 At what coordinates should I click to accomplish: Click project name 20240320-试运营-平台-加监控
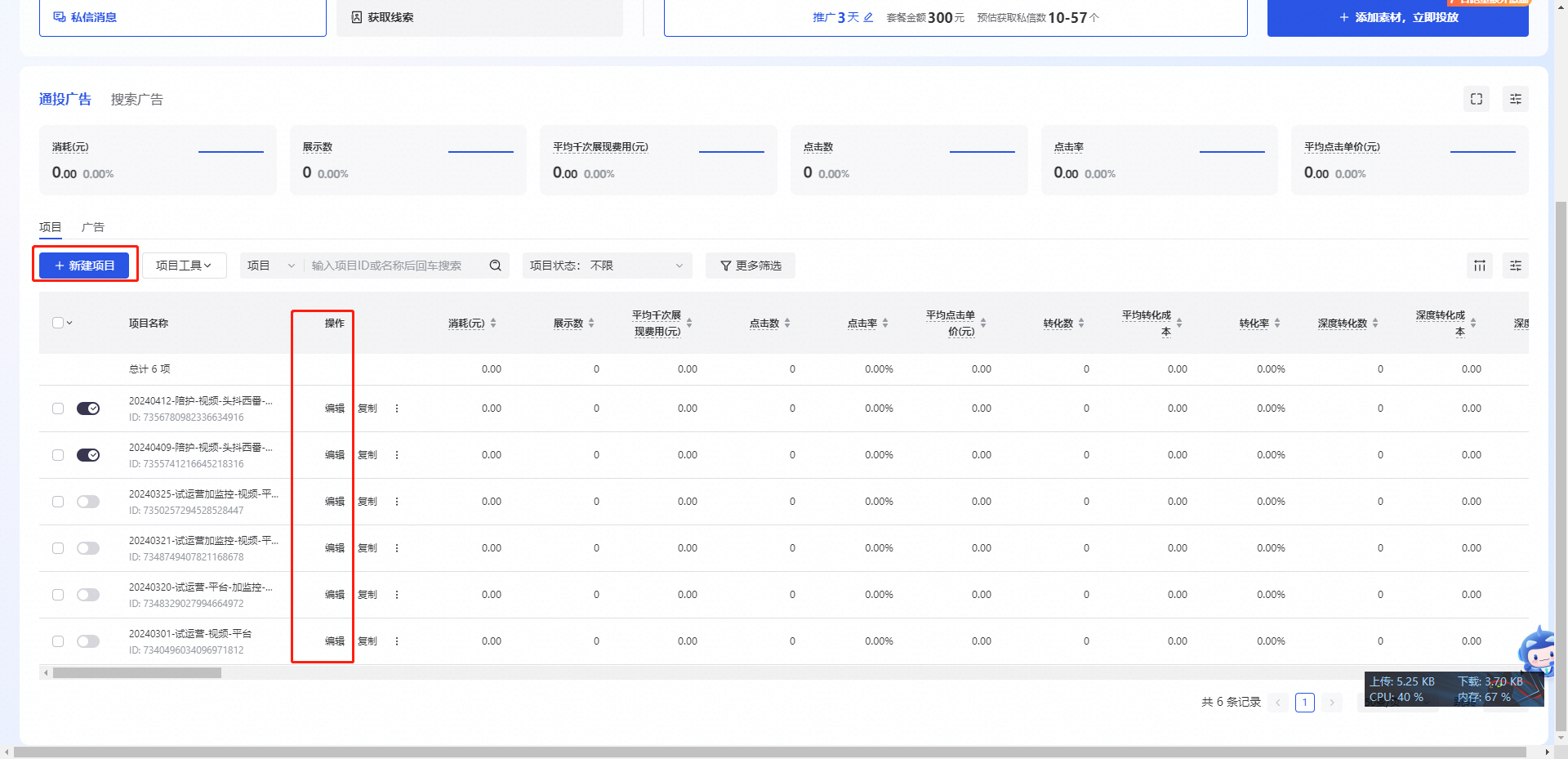pos(201,587)
